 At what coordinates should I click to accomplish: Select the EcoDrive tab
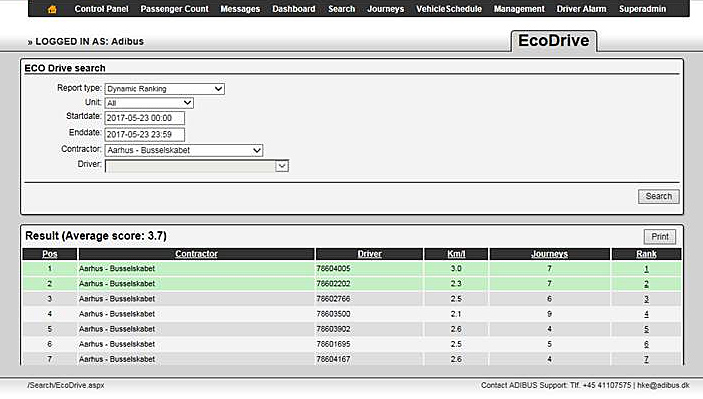tap(554, 41)
